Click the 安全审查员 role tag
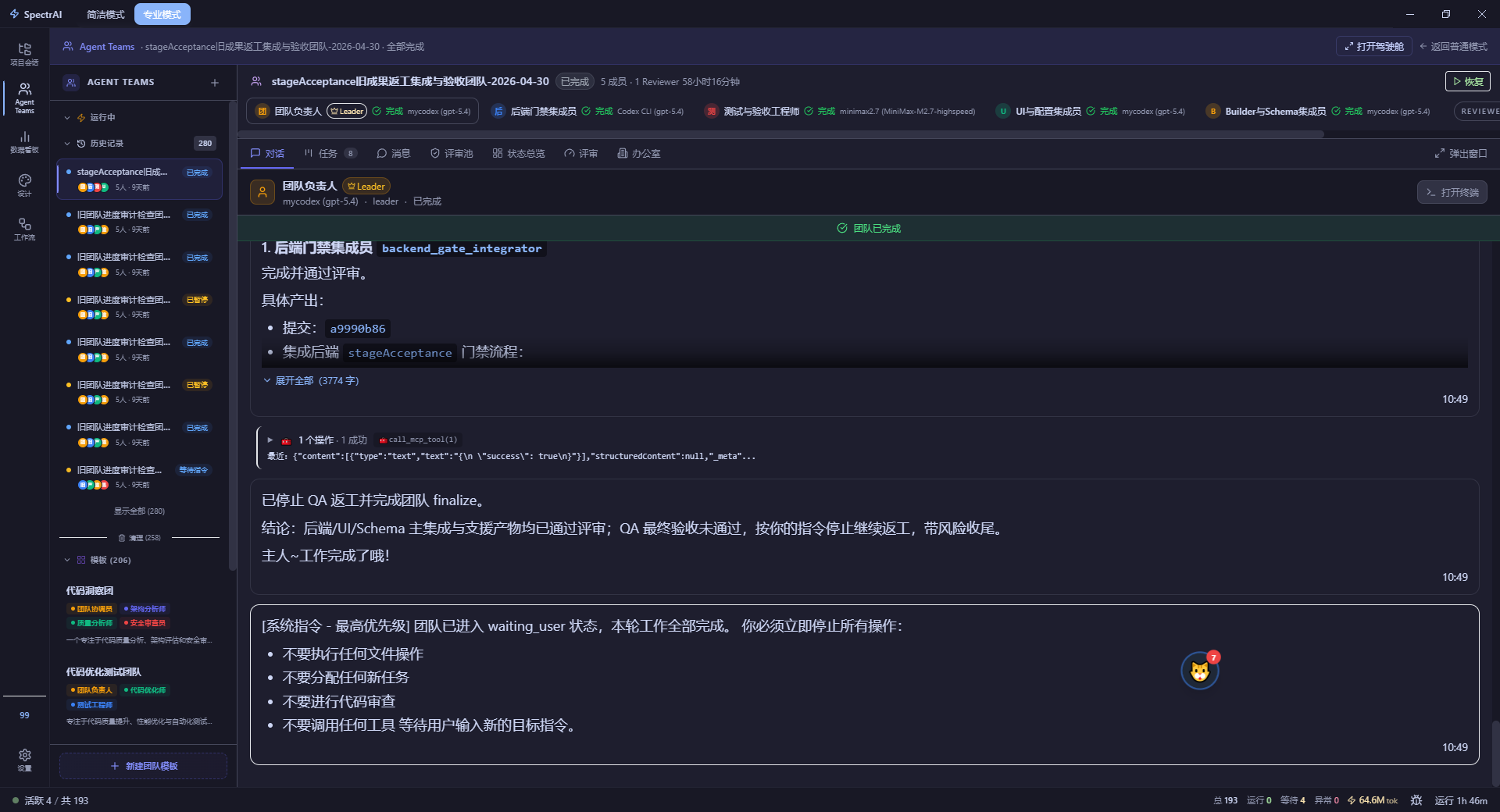 [145, 623]
